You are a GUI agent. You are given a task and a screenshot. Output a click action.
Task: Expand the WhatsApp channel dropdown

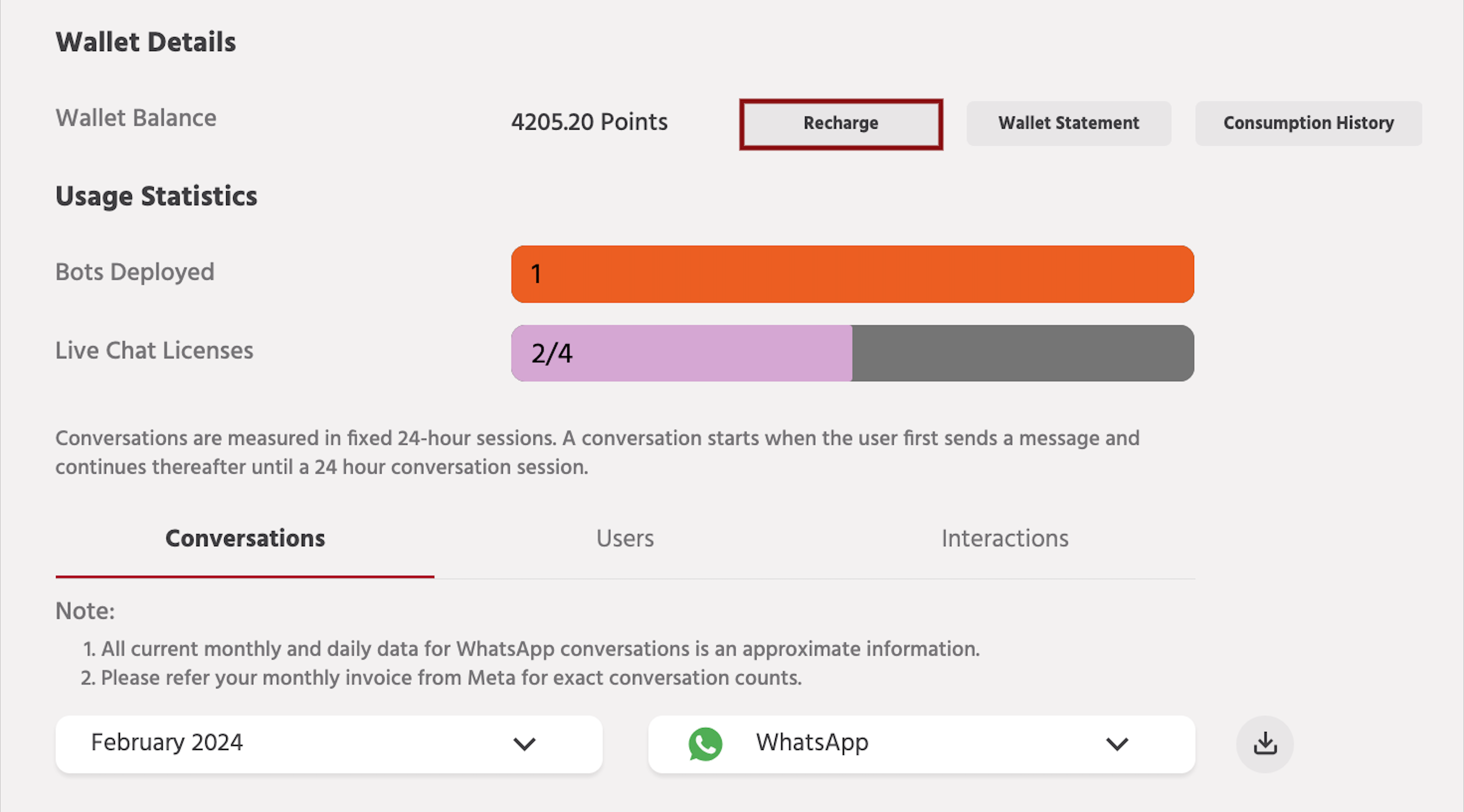pos(921,744)
